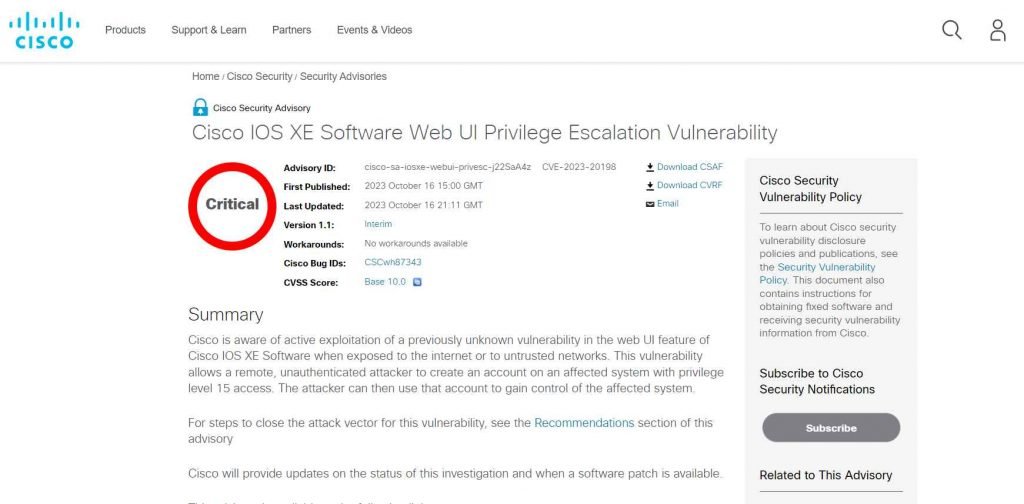Open the Security Advisories breadcrumb link

pyautogui.click(x=343, y=76)
